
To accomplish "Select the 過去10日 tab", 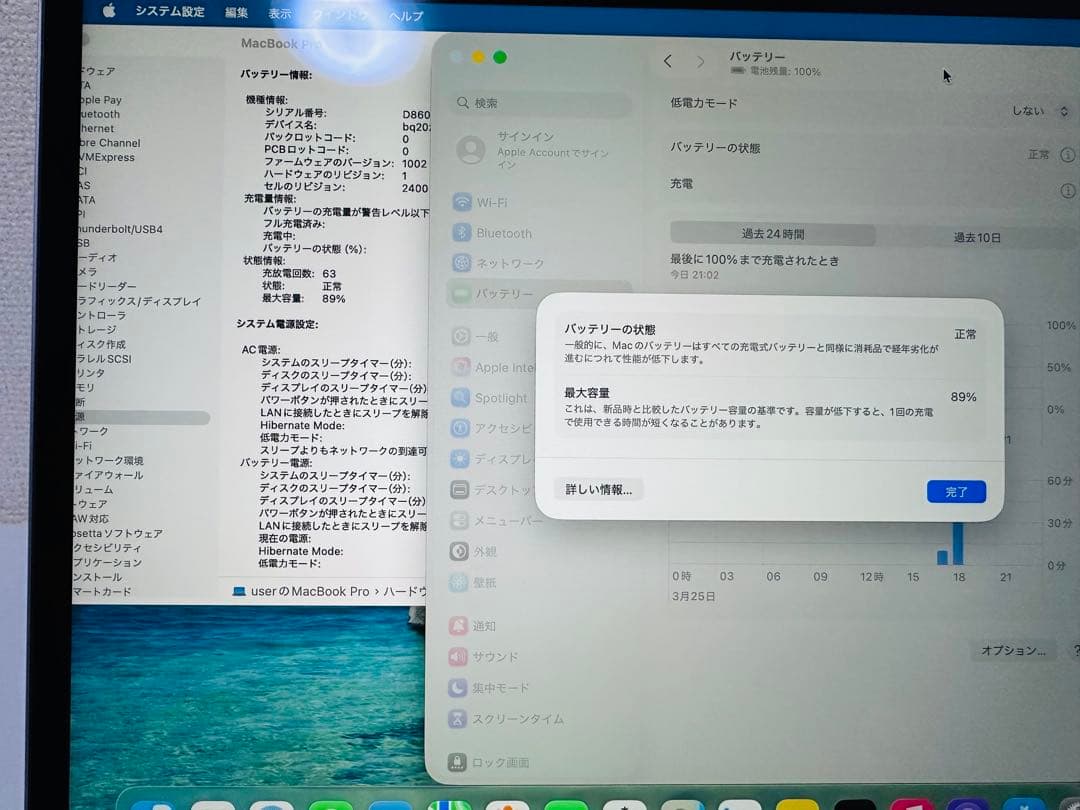I will point(977,238).
